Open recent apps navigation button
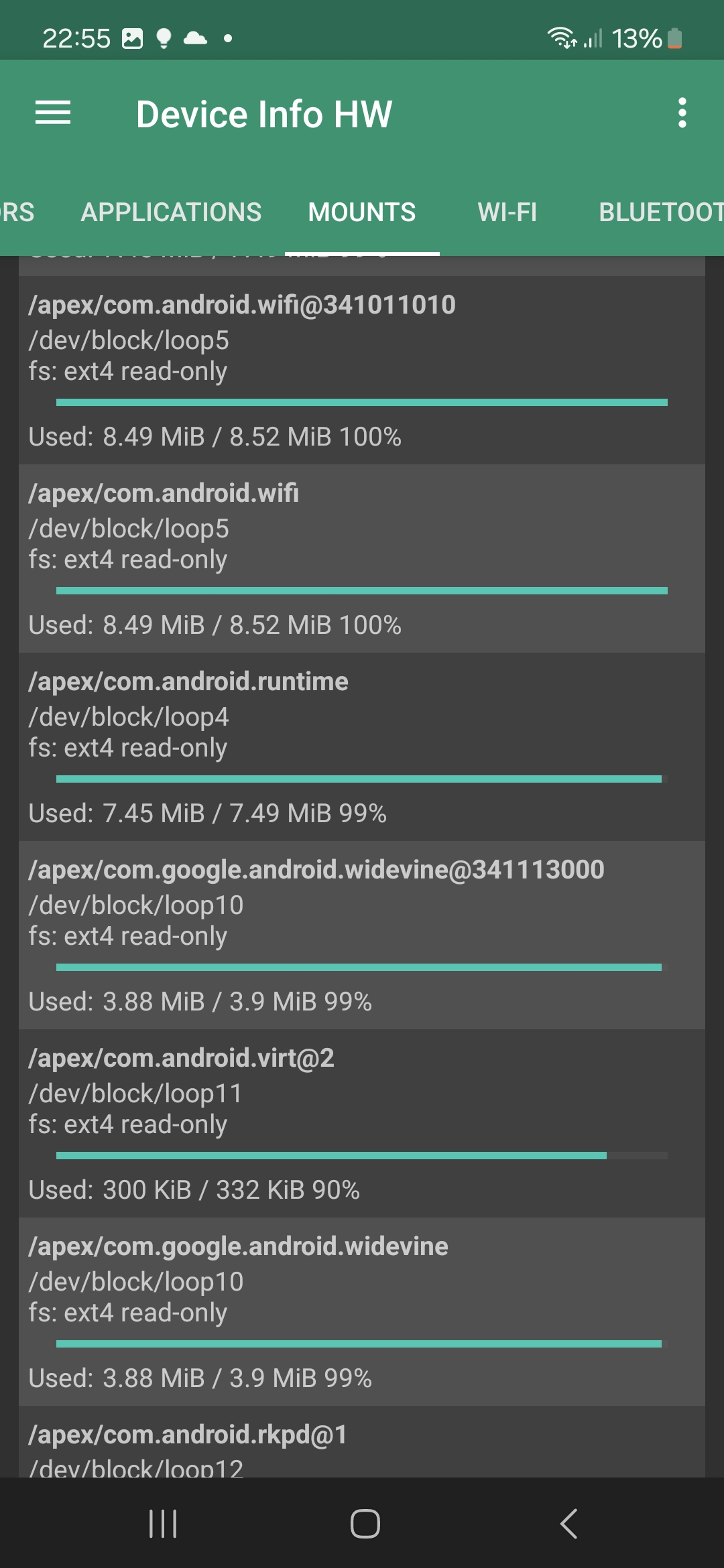 click(163, 1523)
